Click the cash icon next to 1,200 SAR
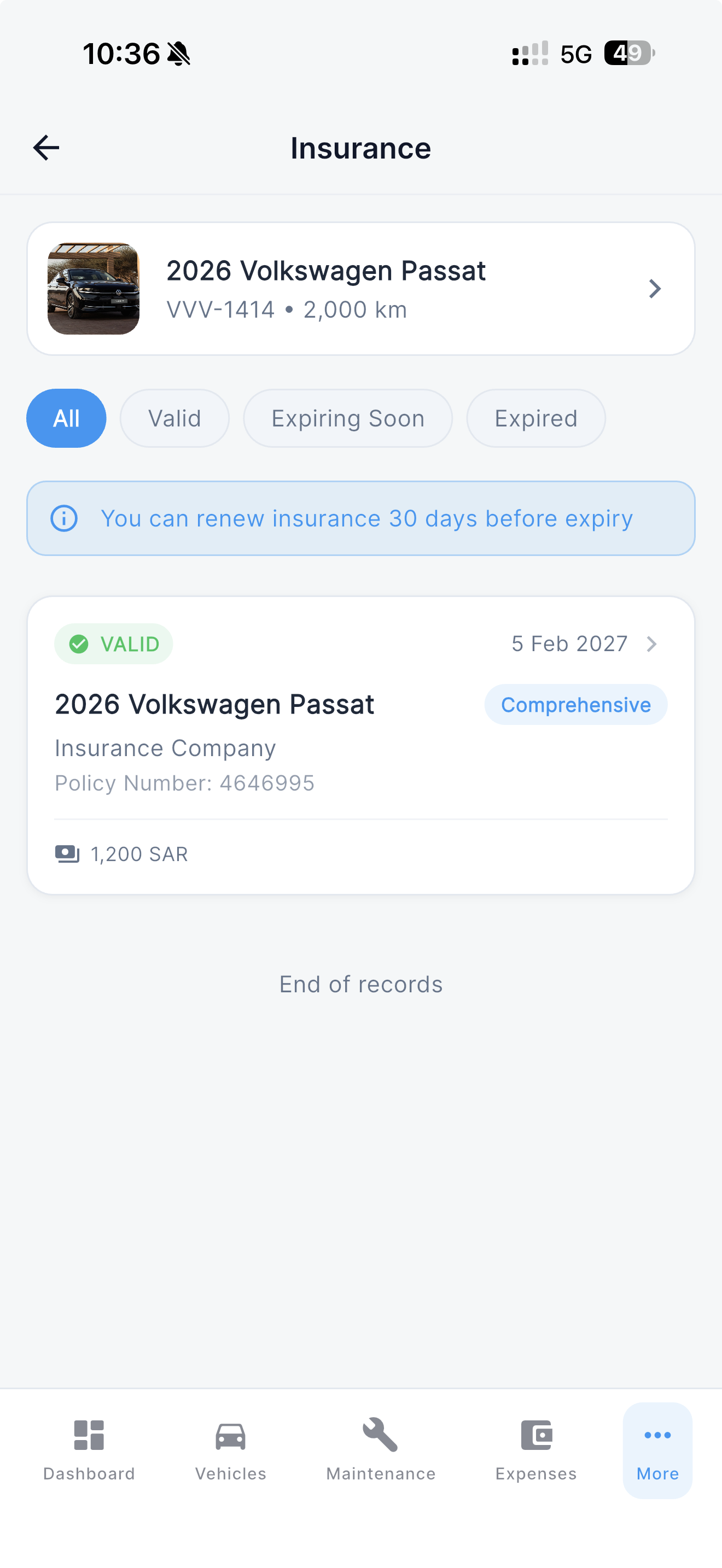Screen dimensions: 722x1568 [x=67, y=853]
